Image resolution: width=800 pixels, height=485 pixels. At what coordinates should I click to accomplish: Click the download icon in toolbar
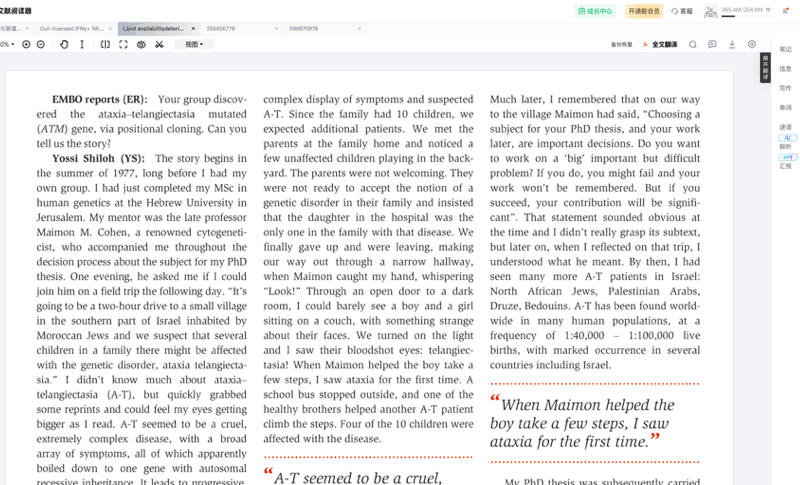pyautogui.click(x=732, y=45)
